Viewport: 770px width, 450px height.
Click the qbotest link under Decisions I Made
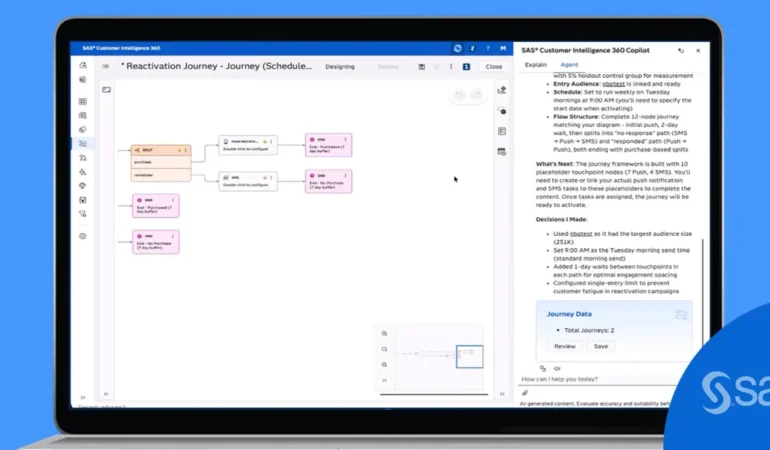581,234
